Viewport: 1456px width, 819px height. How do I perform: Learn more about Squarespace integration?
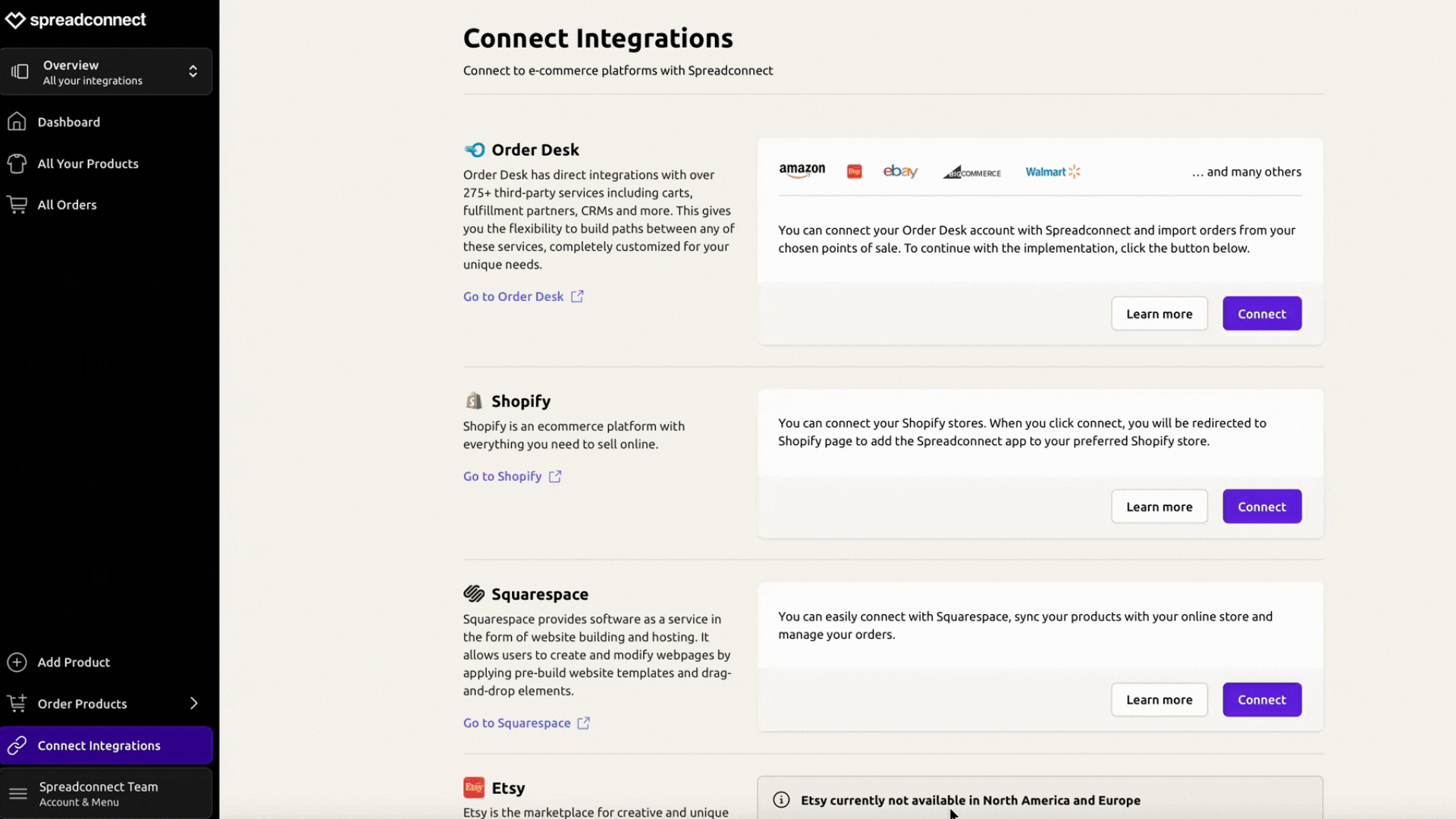click(1159, 700)
